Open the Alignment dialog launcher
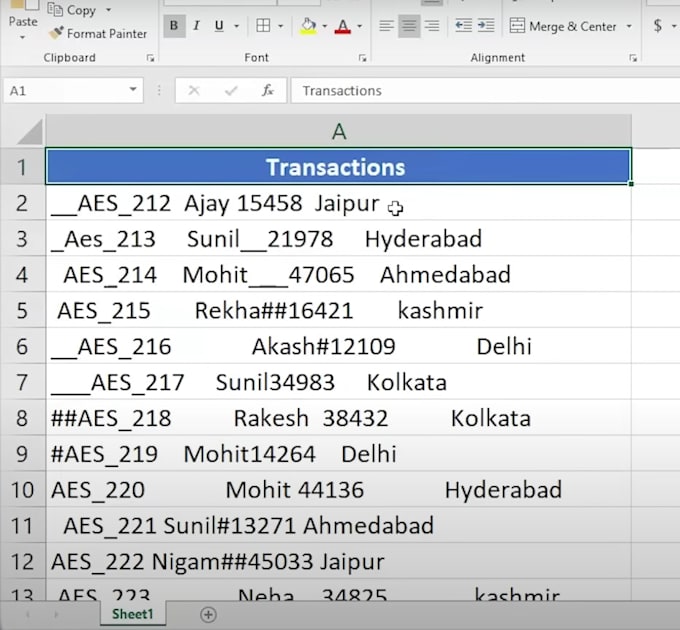 click(633, 58)
